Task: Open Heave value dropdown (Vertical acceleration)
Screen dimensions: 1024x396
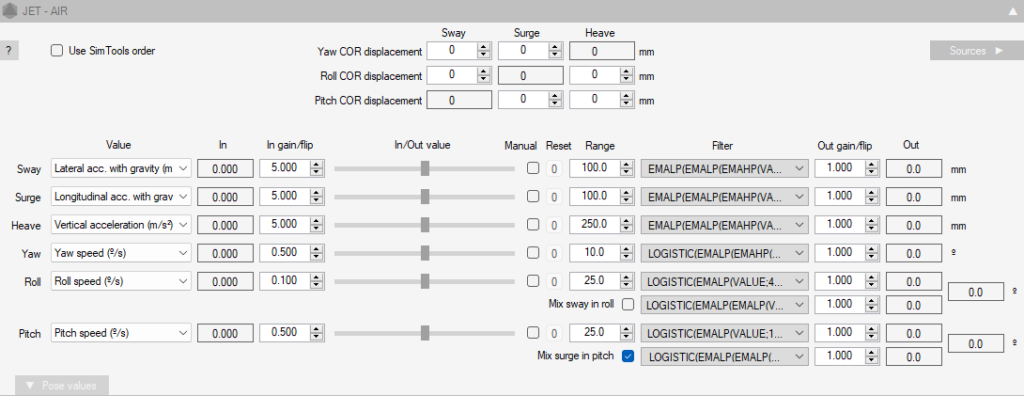Action: click(x=121, y=225)
